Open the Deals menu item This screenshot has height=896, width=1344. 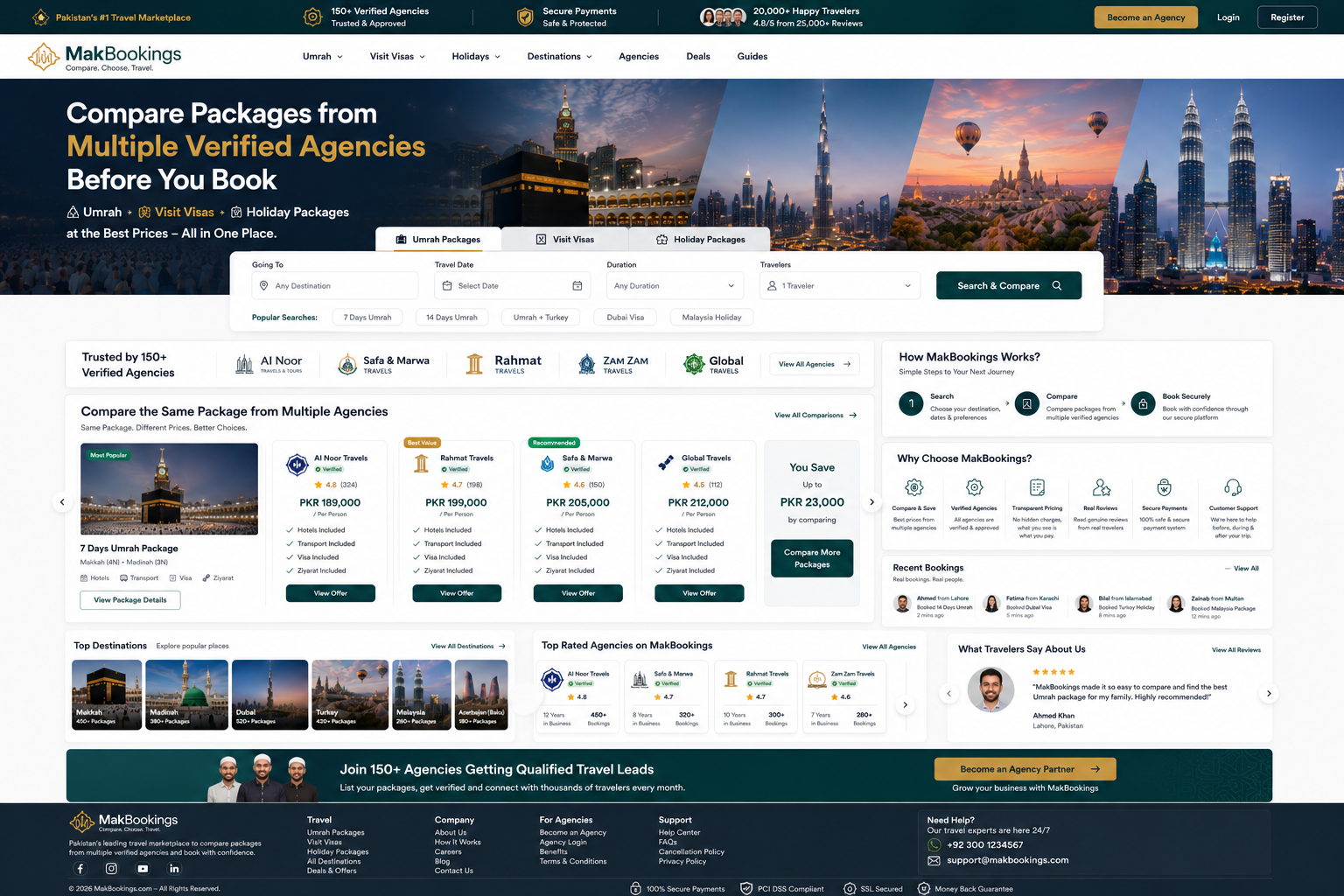tap(698, 57)
